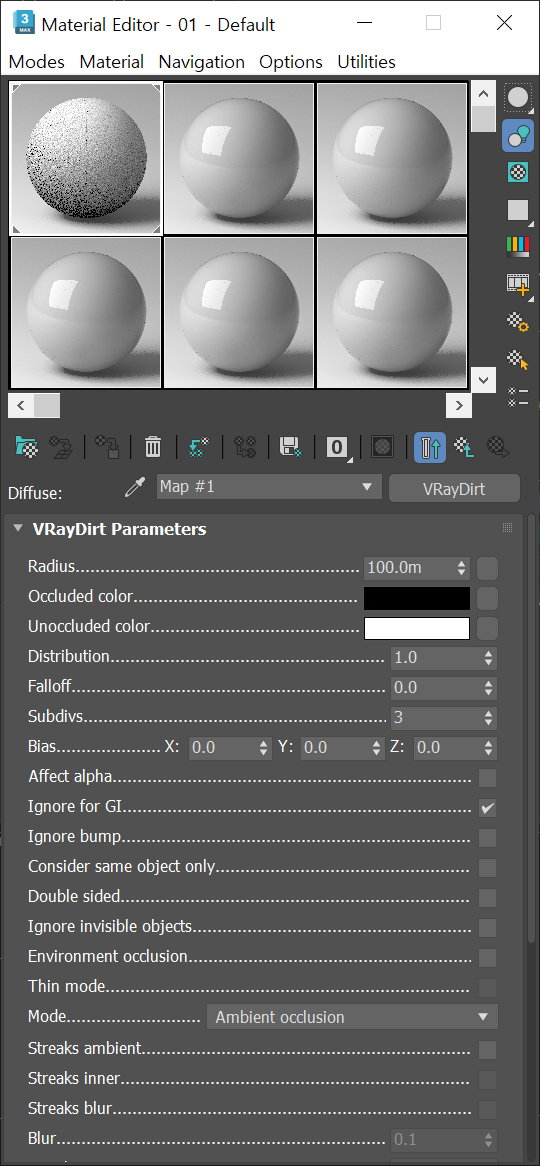Open Mode dropdown showing Ambient occlusion
The image size is (540, 1166).
[x=353, y=1017]
